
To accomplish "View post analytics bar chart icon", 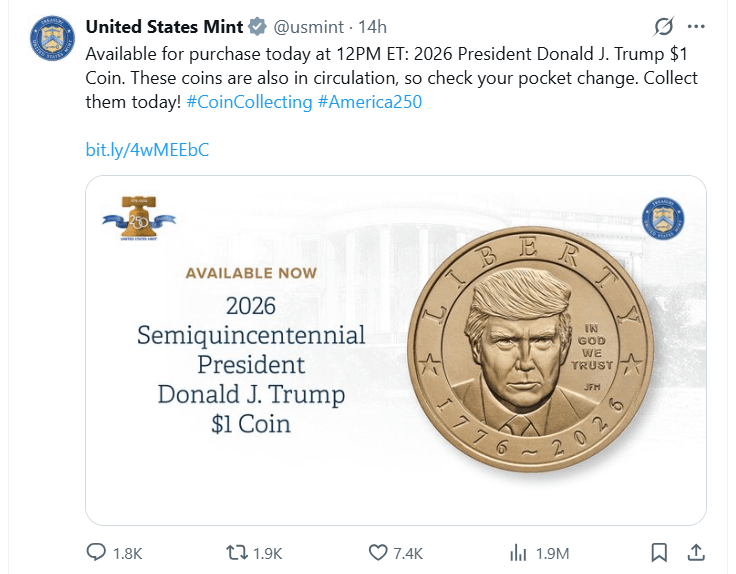I will [x=518, y=553].
